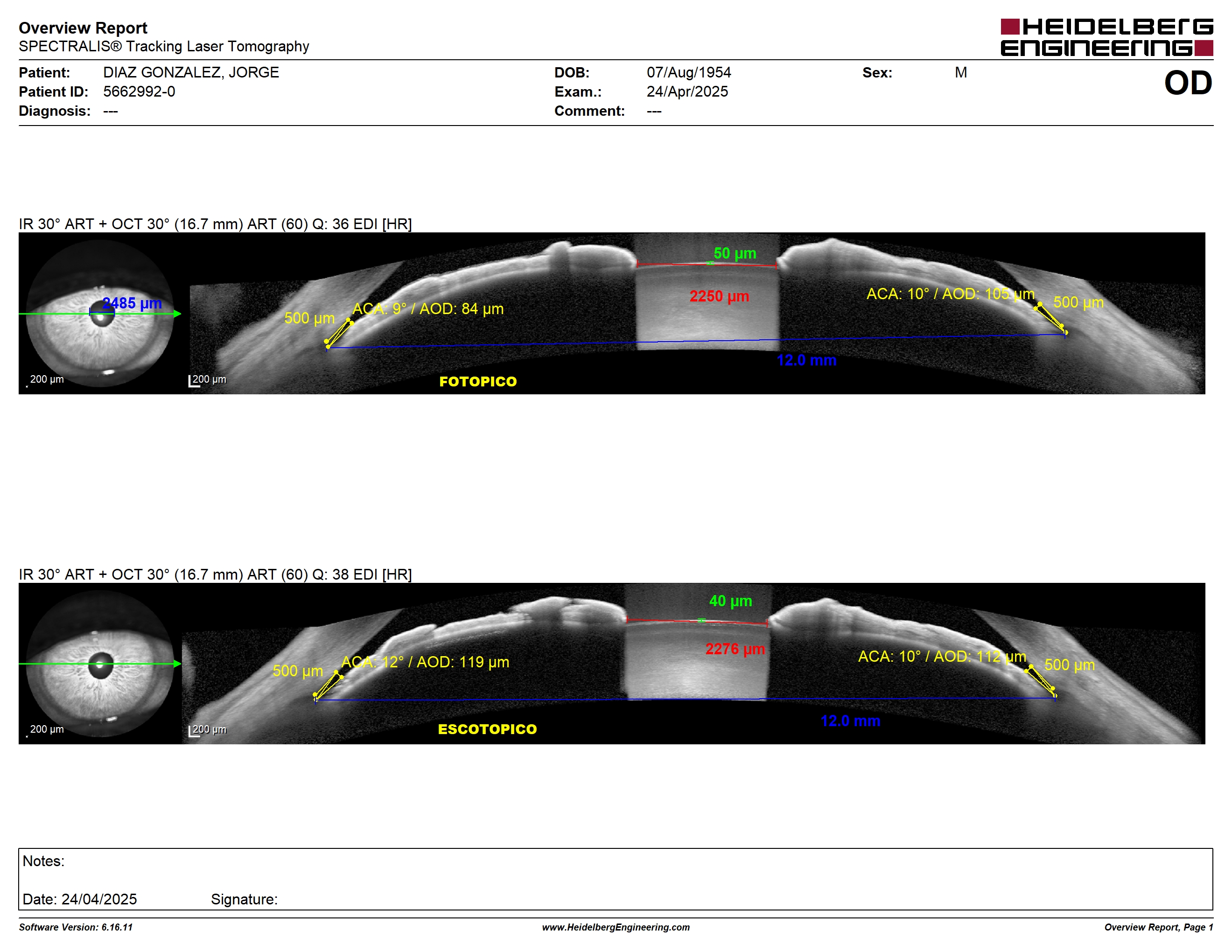
Task: Click the green scan direction arrowhead, bottom thumbnail
Action: (x=177, y=664)
